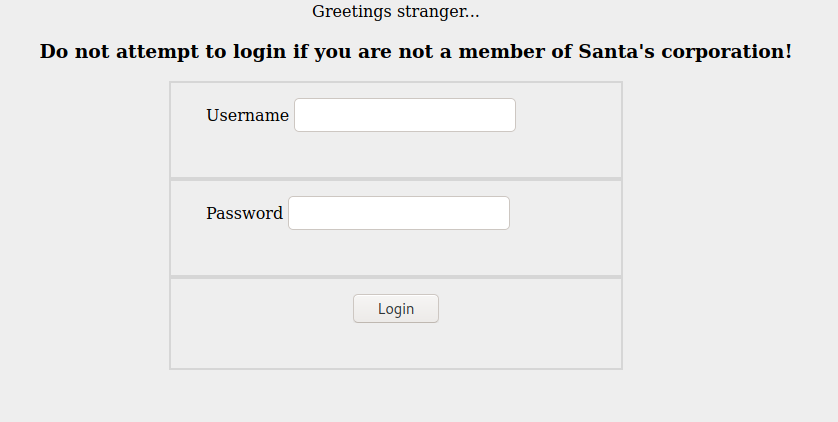Select the word 'Greetings' at the top
The image size is (838, 422).
point(351,11)
